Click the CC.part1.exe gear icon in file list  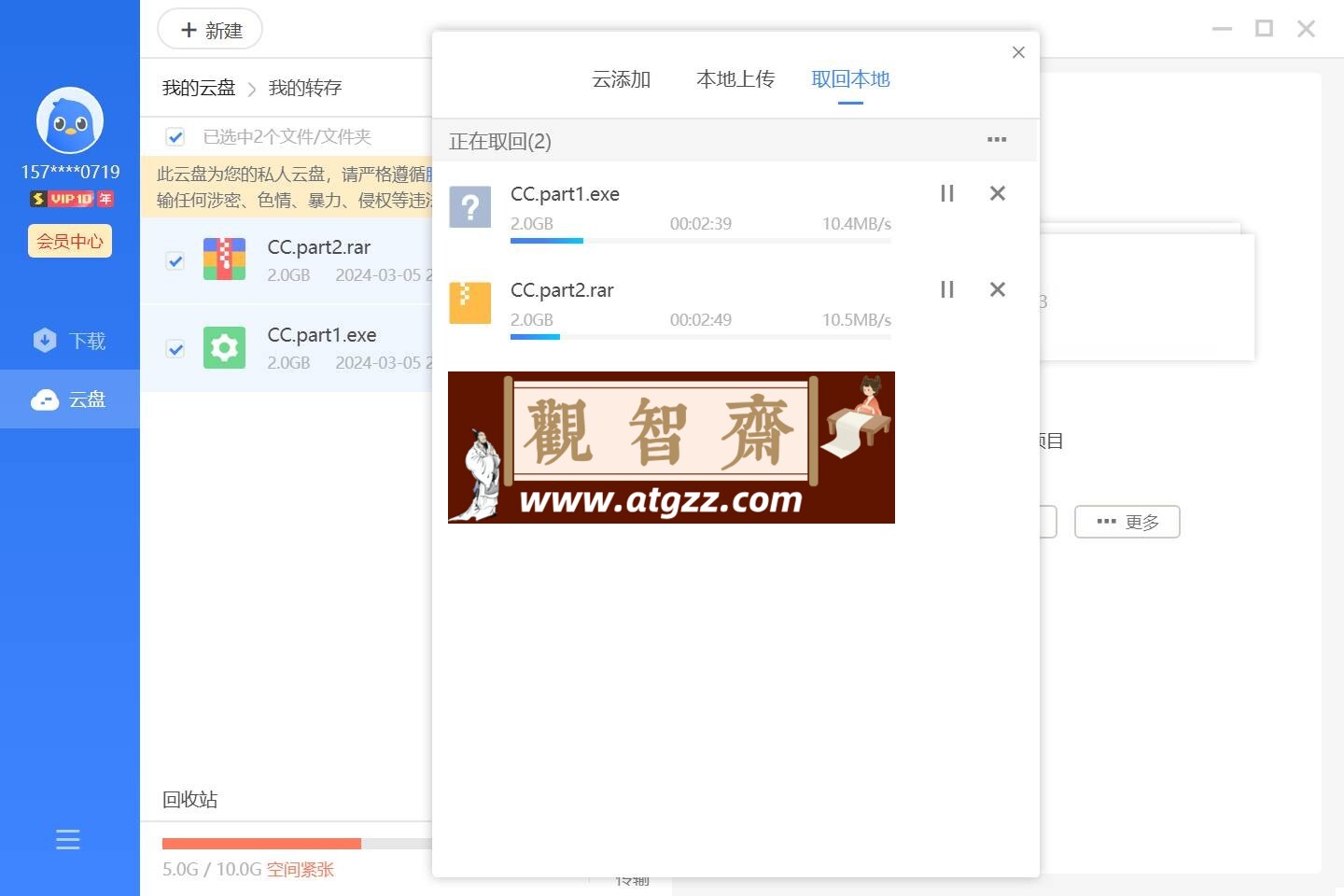click(x=224, y=348)
